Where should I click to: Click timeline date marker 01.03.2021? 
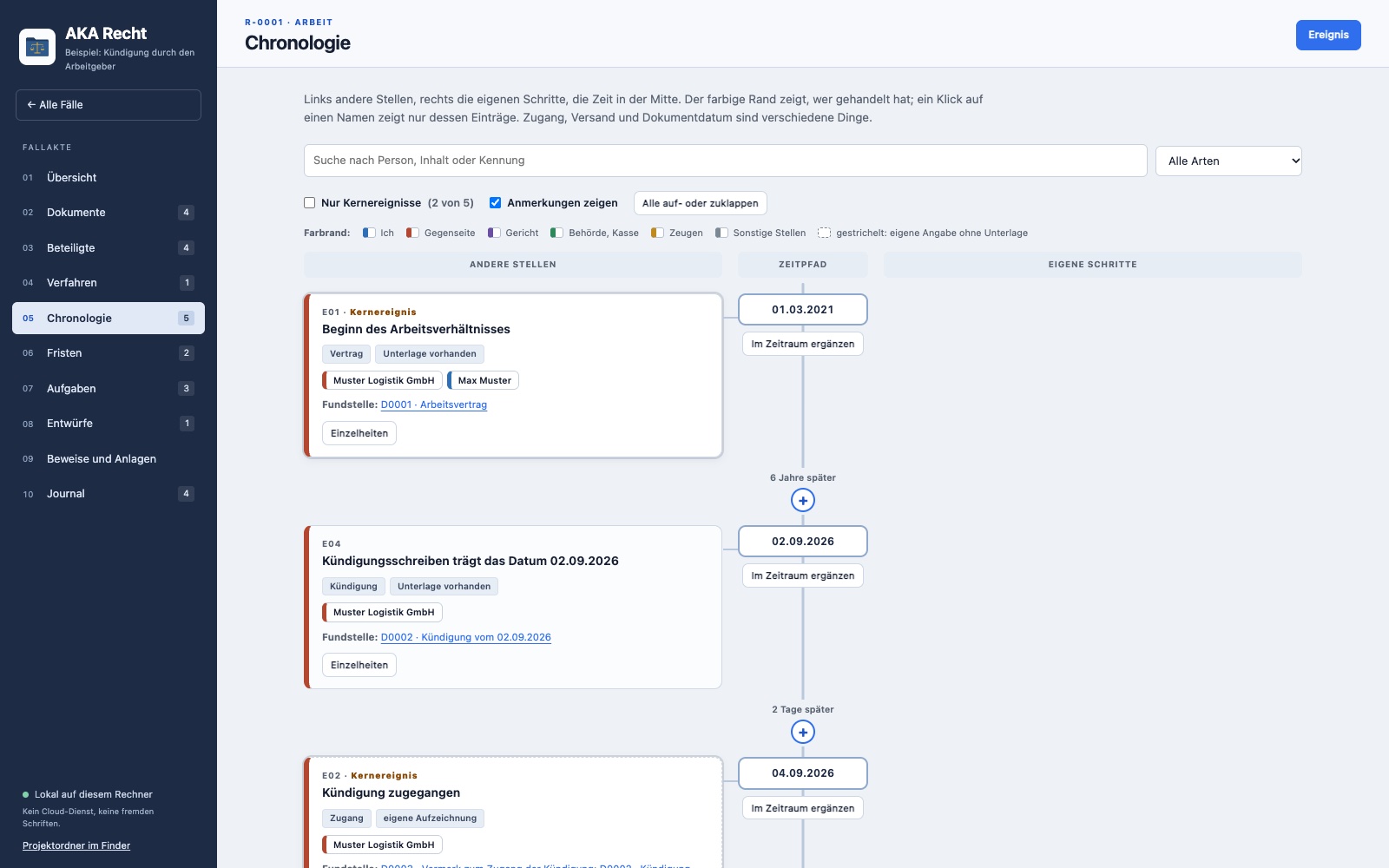(803, 310)
